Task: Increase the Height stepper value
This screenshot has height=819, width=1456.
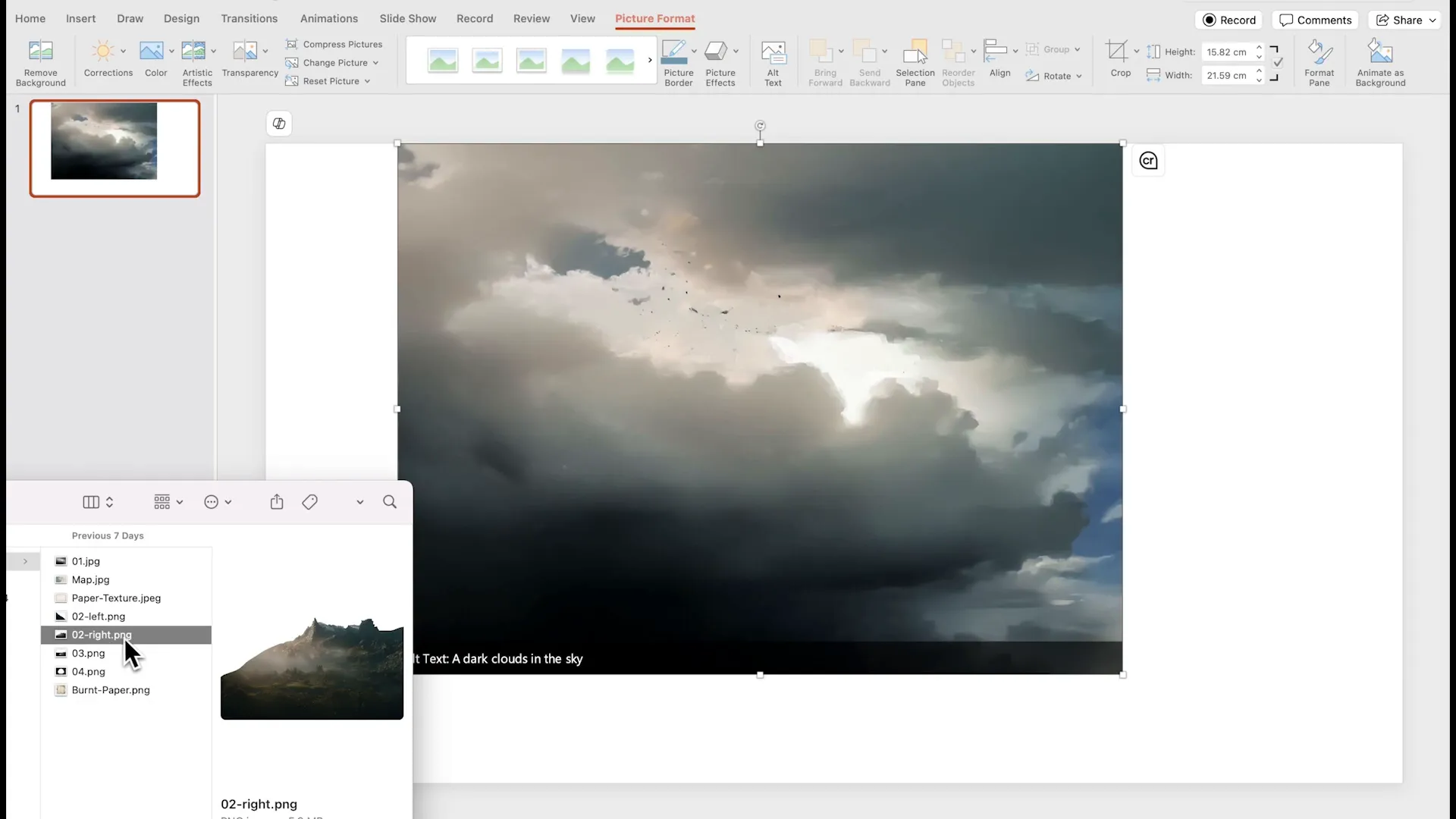Action: (x=1260, y=48)
